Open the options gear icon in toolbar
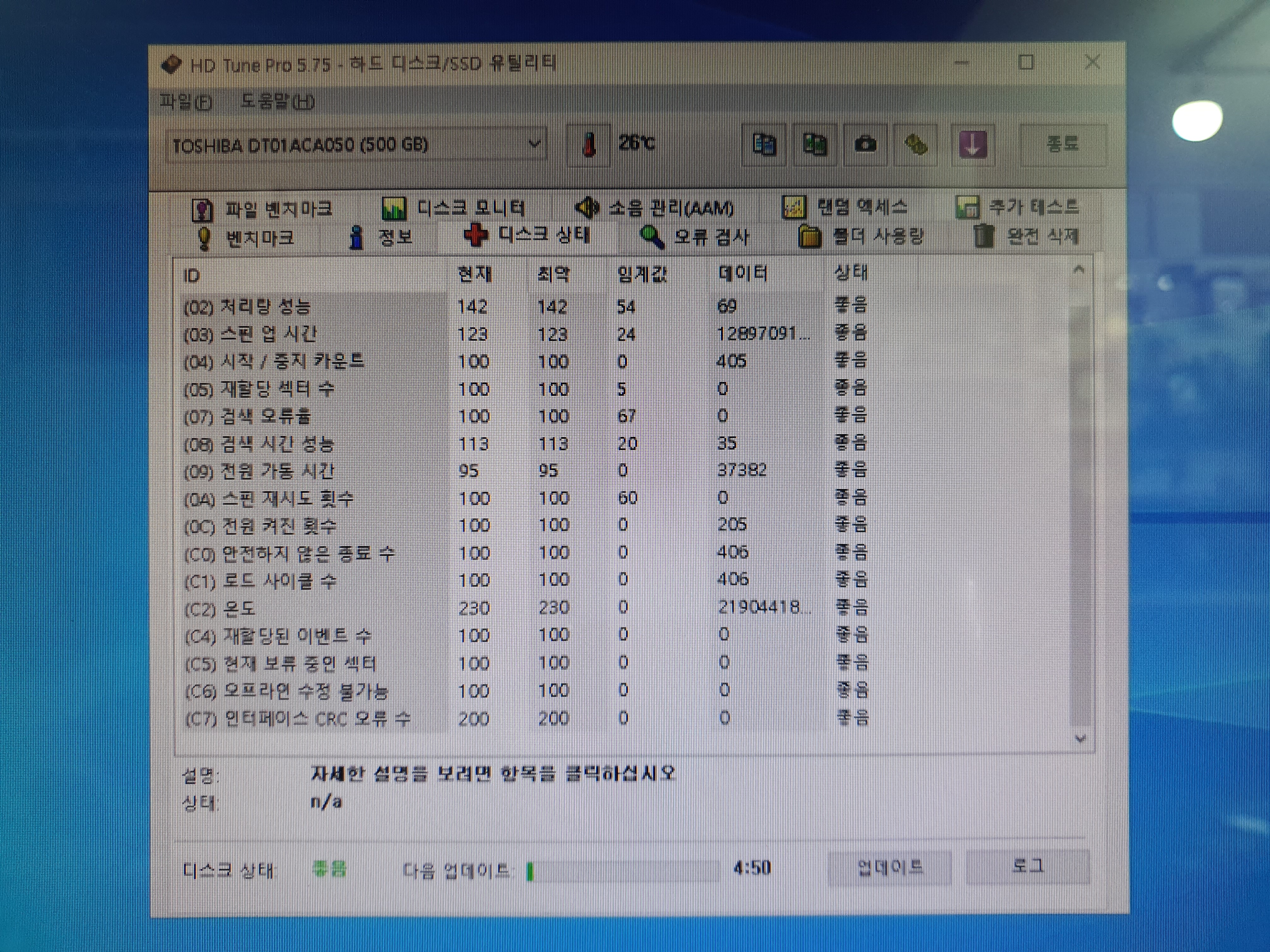1270x952 pixels. 916,144
